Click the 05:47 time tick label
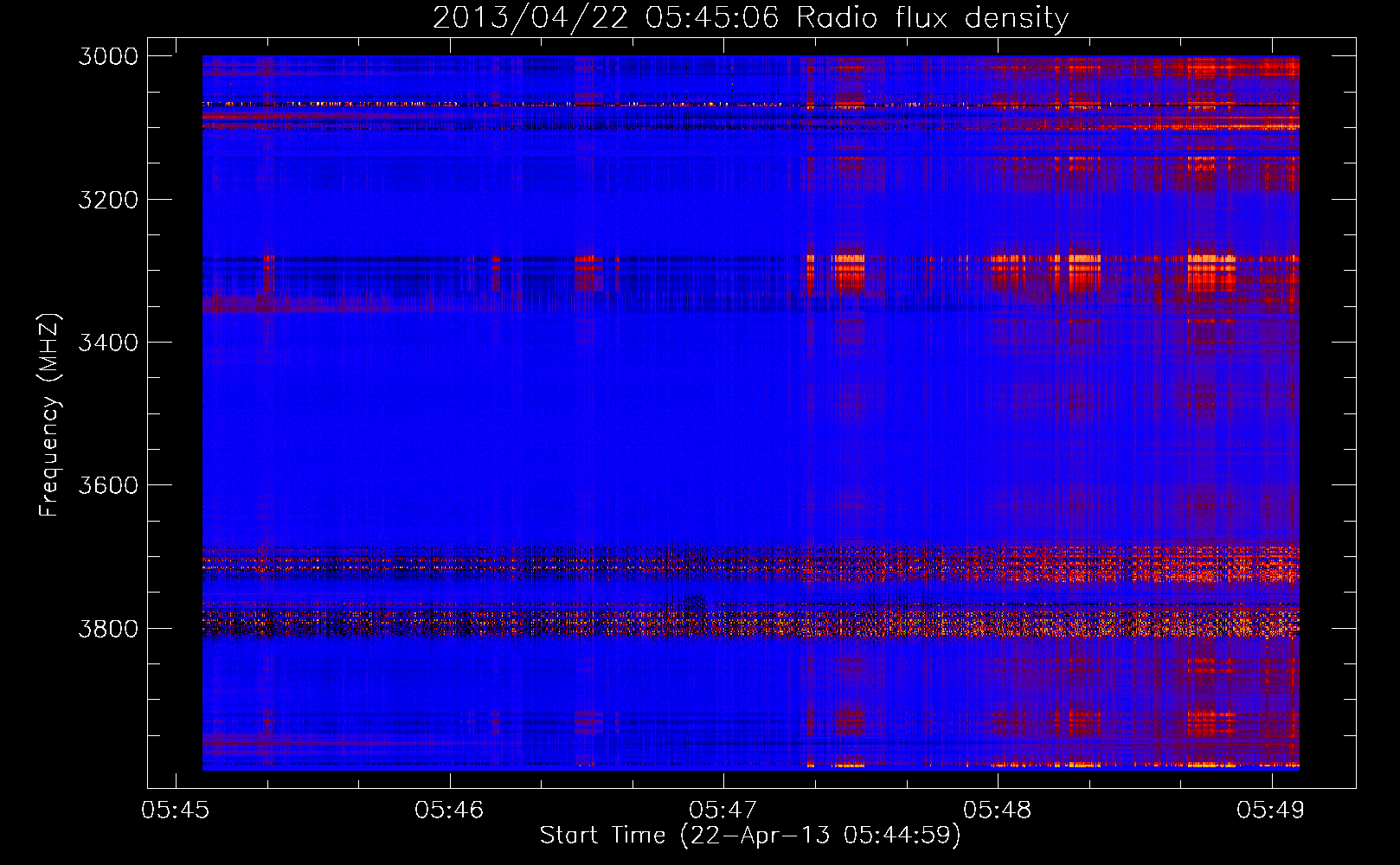This screenshot has height=865, width=1400. pos(723,810)
